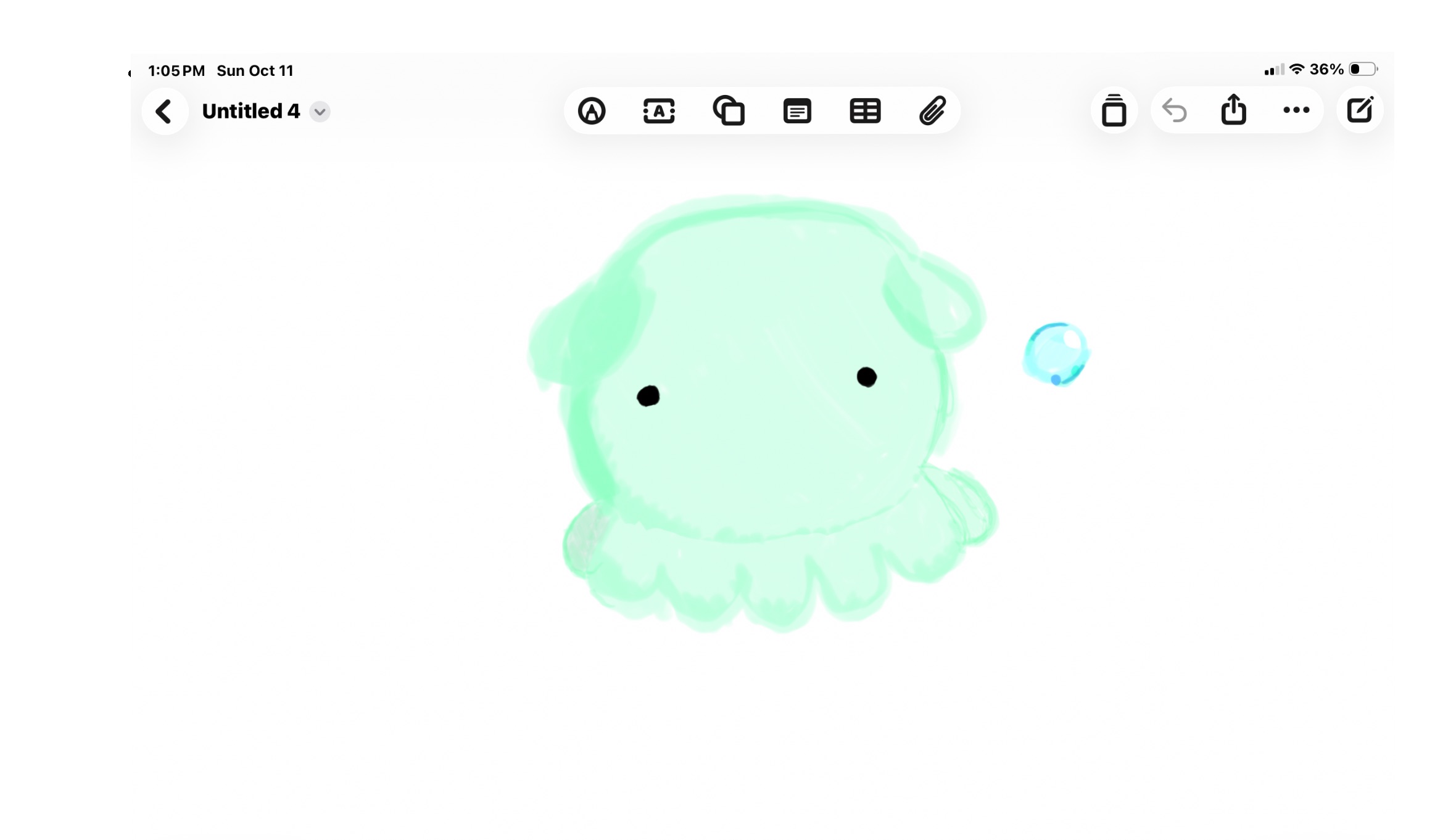Go back with the left chevron
Screen dimensions: 1456x840
point(164,112)
